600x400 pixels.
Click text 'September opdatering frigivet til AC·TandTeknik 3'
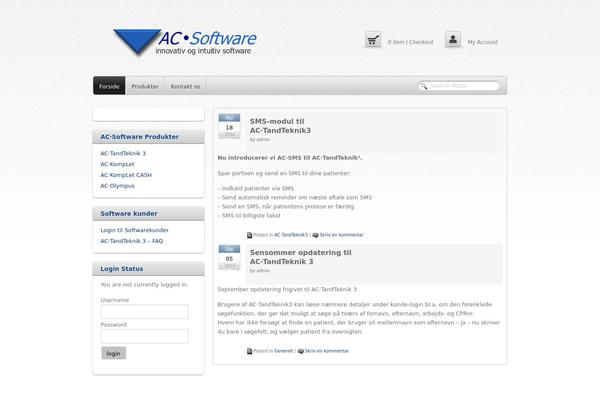pos(287,289)
